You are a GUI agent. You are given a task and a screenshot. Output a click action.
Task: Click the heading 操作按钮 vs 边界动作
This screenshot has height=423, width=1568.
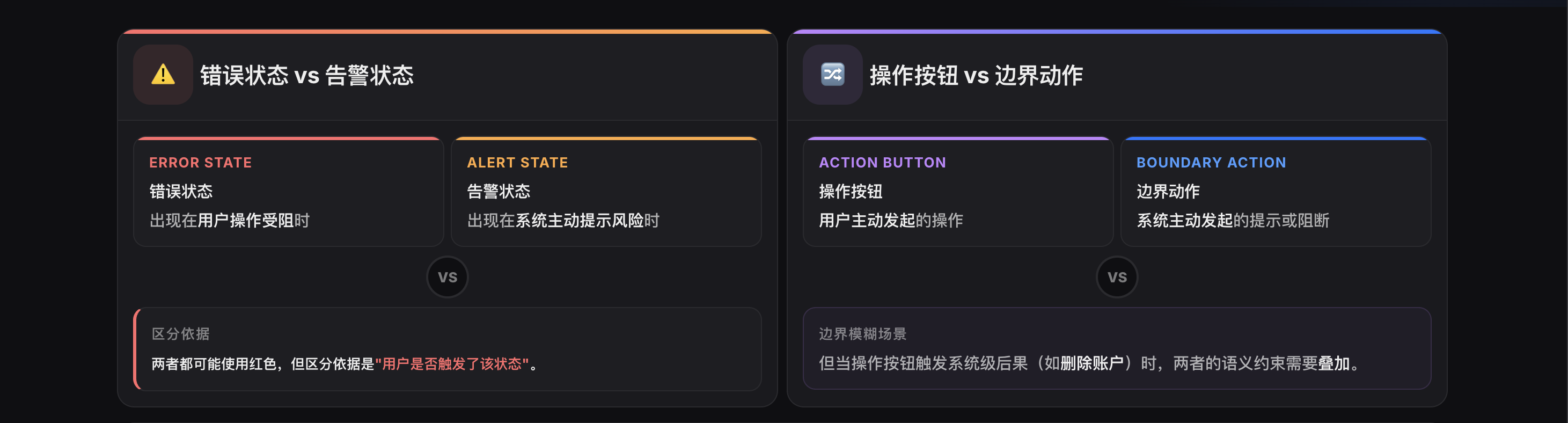click(976, 76)
